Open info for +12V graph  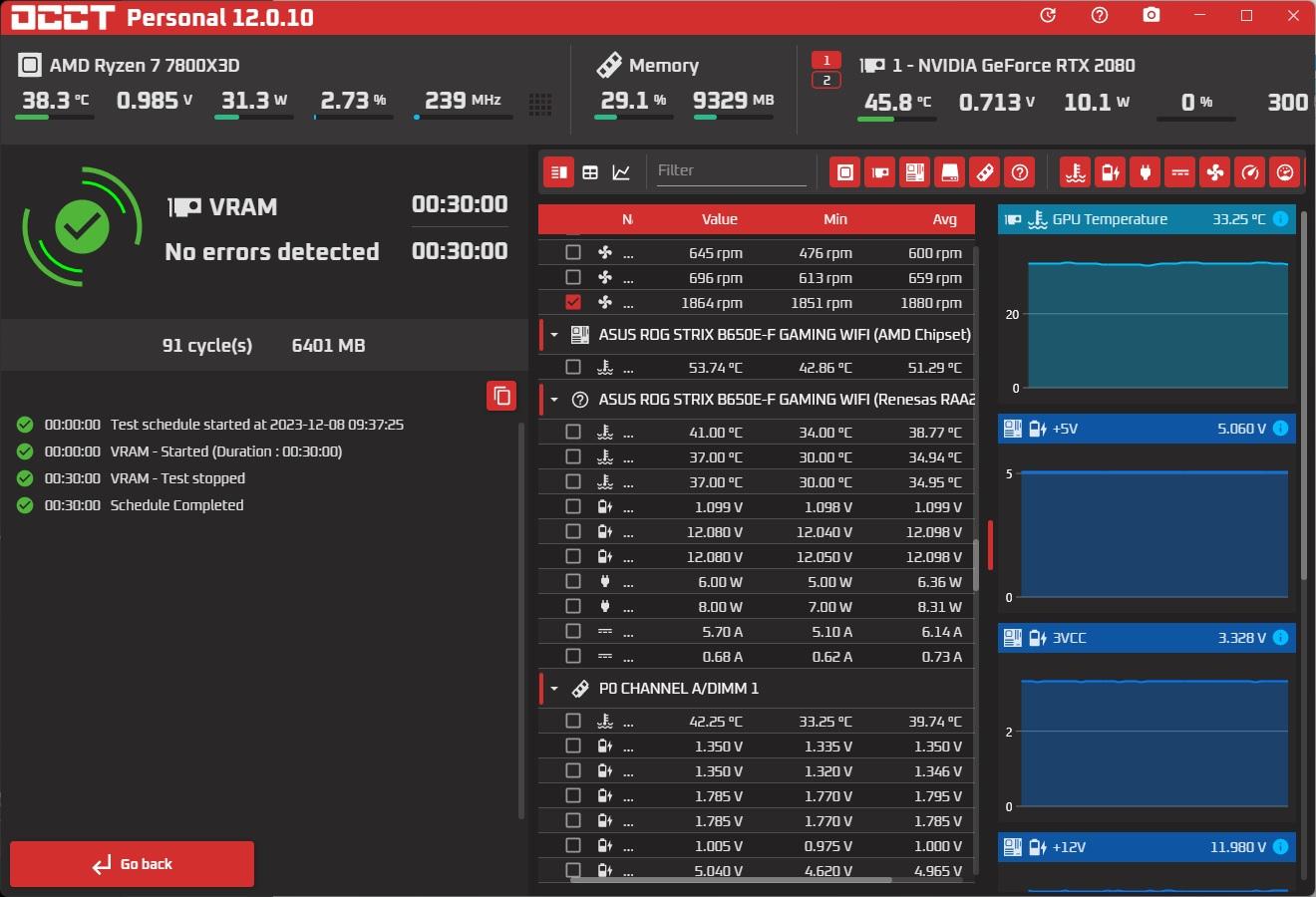[1281, 847]
